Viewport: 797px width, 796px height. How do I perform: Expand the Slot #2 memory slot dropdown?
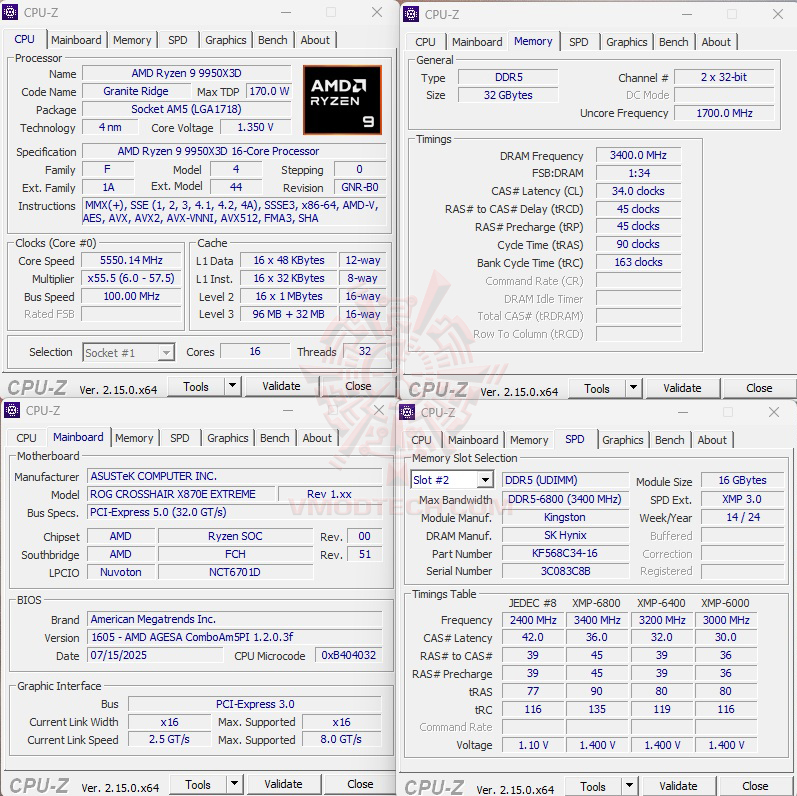point(485,480)
